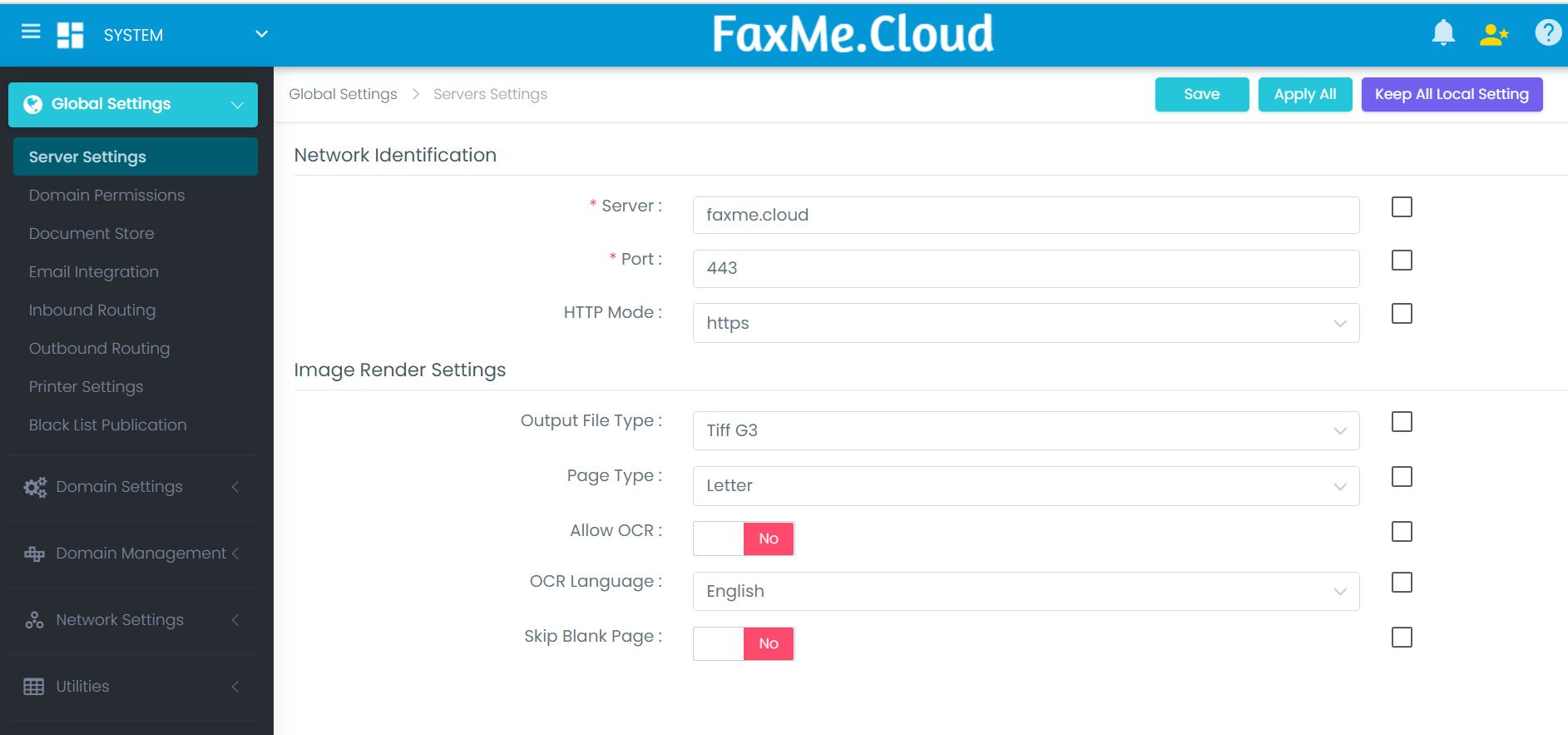This screenshot has height=735, width=1568.
Task: Open the OCR Language dropdown
Action: click(1026, 591)
